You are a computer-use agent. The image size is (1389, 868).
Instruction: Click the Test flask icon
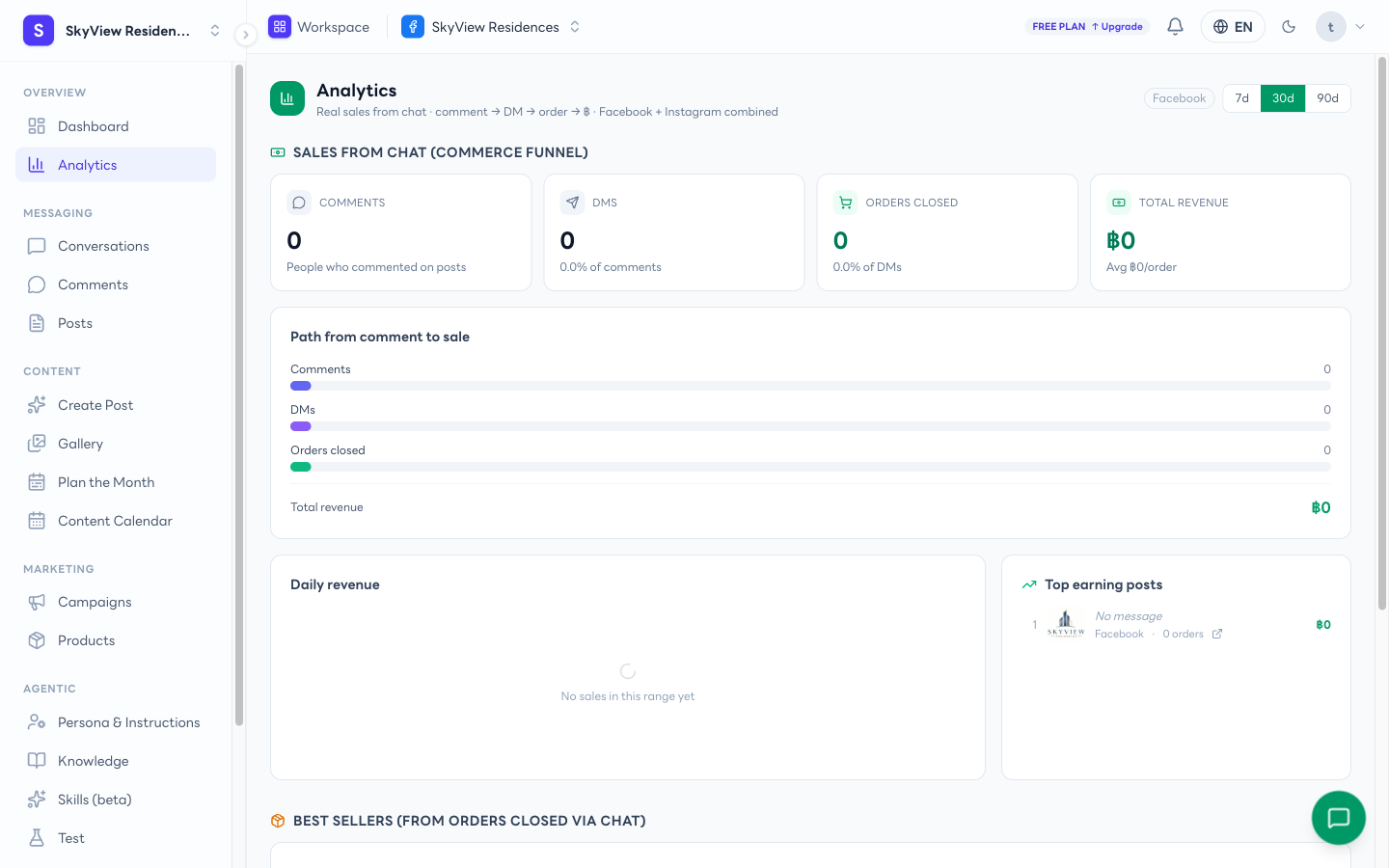coord(37,838)
